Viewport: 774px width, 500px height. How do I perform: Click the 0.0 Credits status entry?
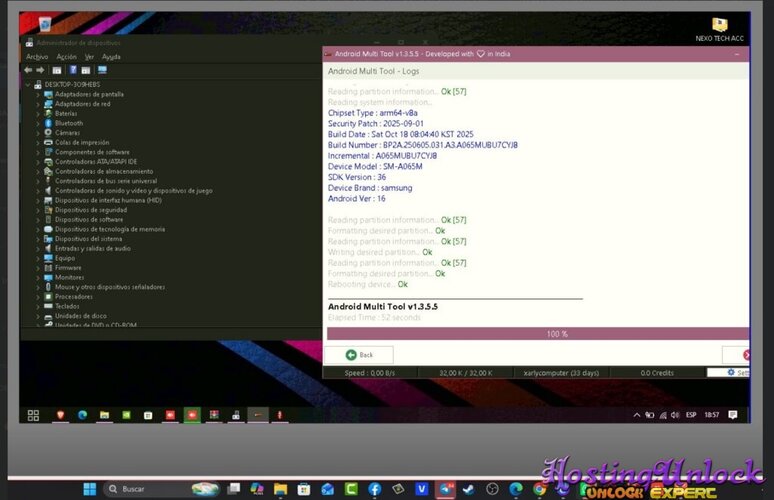pyautogui.click(x=657, y=373)
